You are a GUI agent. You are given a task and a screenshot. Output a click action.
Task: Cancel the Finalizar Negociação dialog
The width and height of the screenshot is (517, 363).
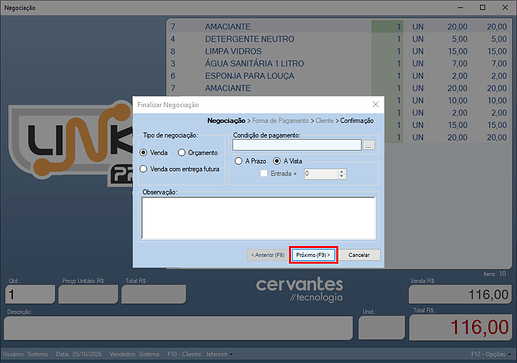(x=359, y=255)
